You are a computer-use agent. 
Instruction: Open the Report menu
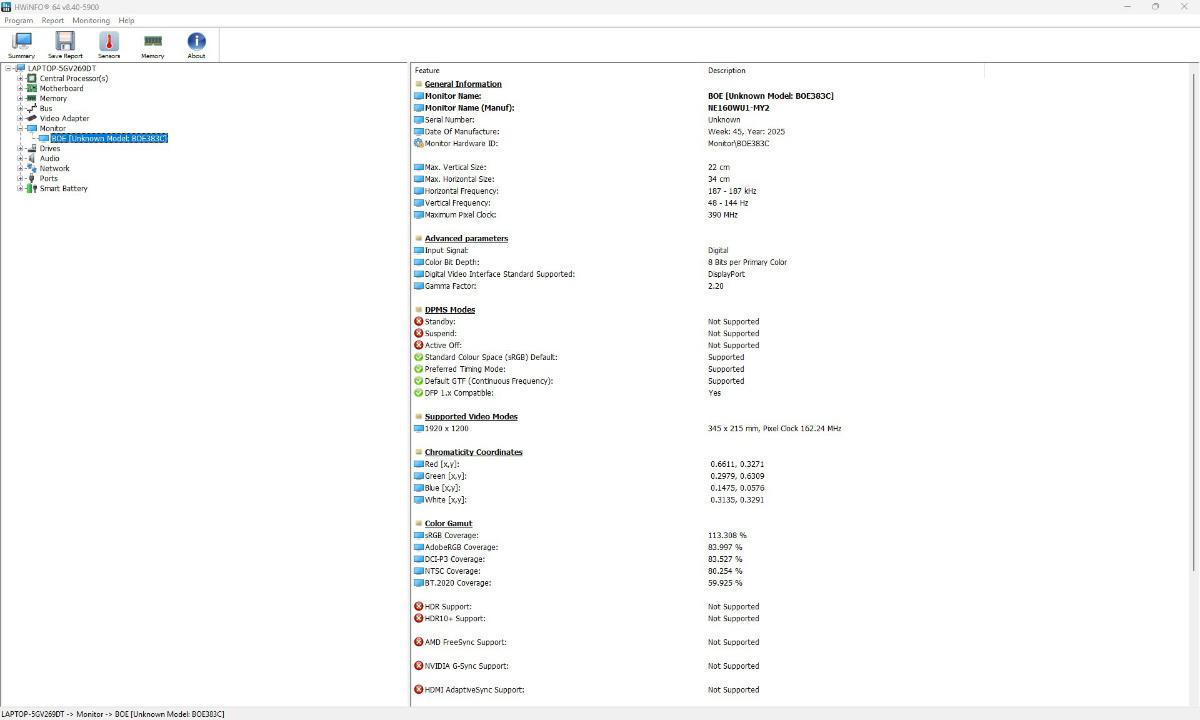[53, 20]
